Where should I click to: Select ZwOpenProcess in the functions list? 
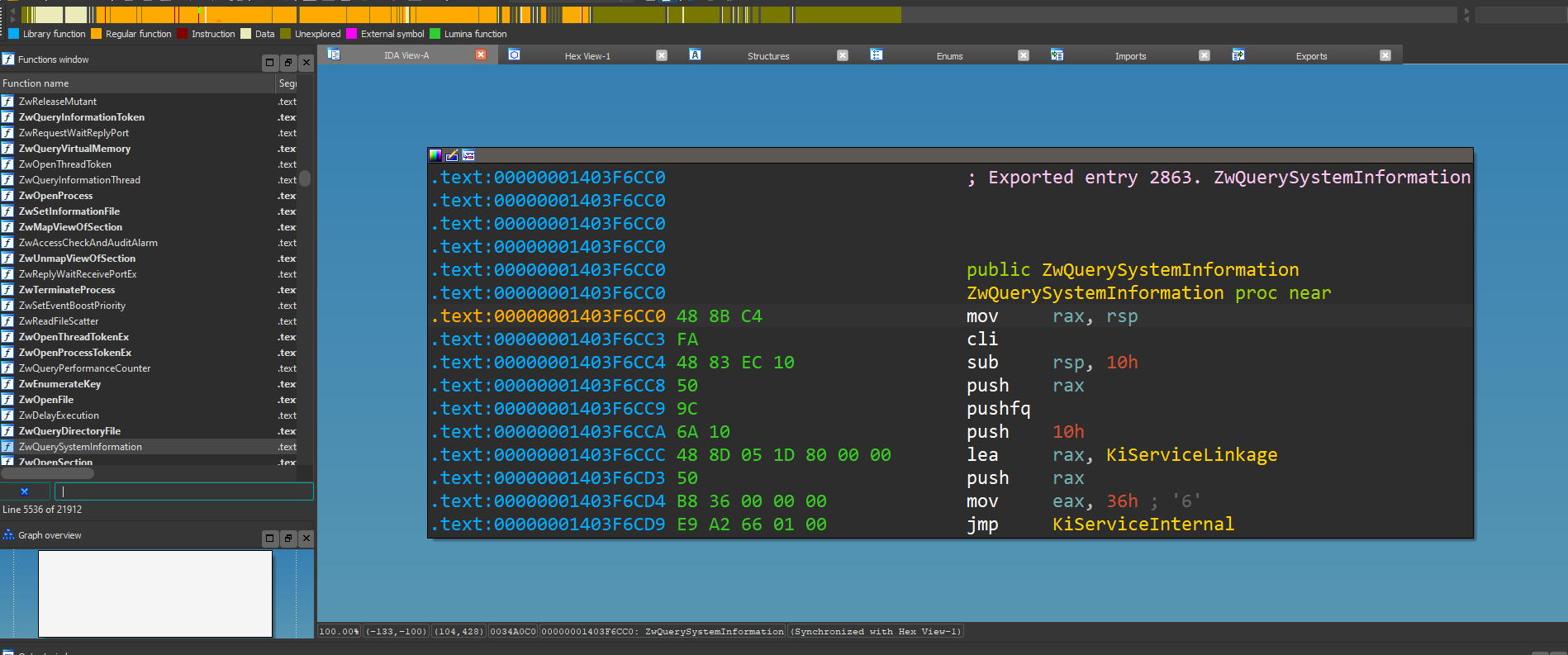point(56,196)
